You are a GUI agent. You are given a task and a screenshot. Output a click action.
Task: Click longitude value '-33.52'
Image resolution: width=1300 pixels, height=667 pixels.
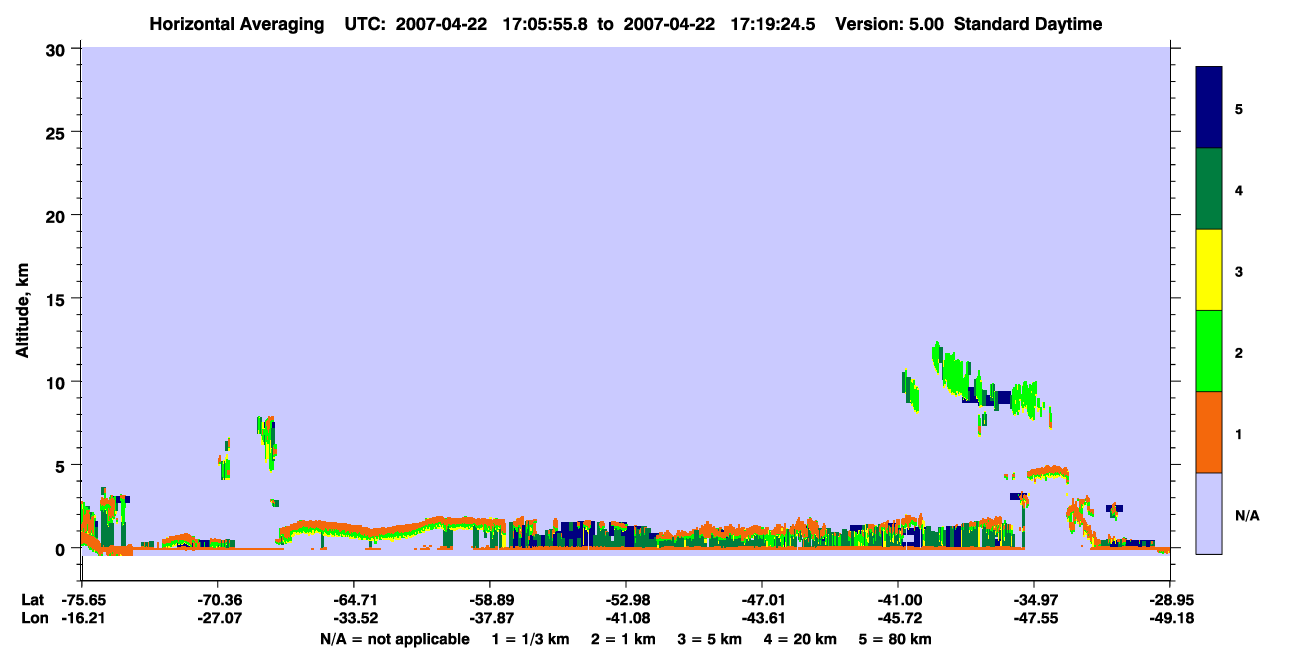(x=353, y=618)
